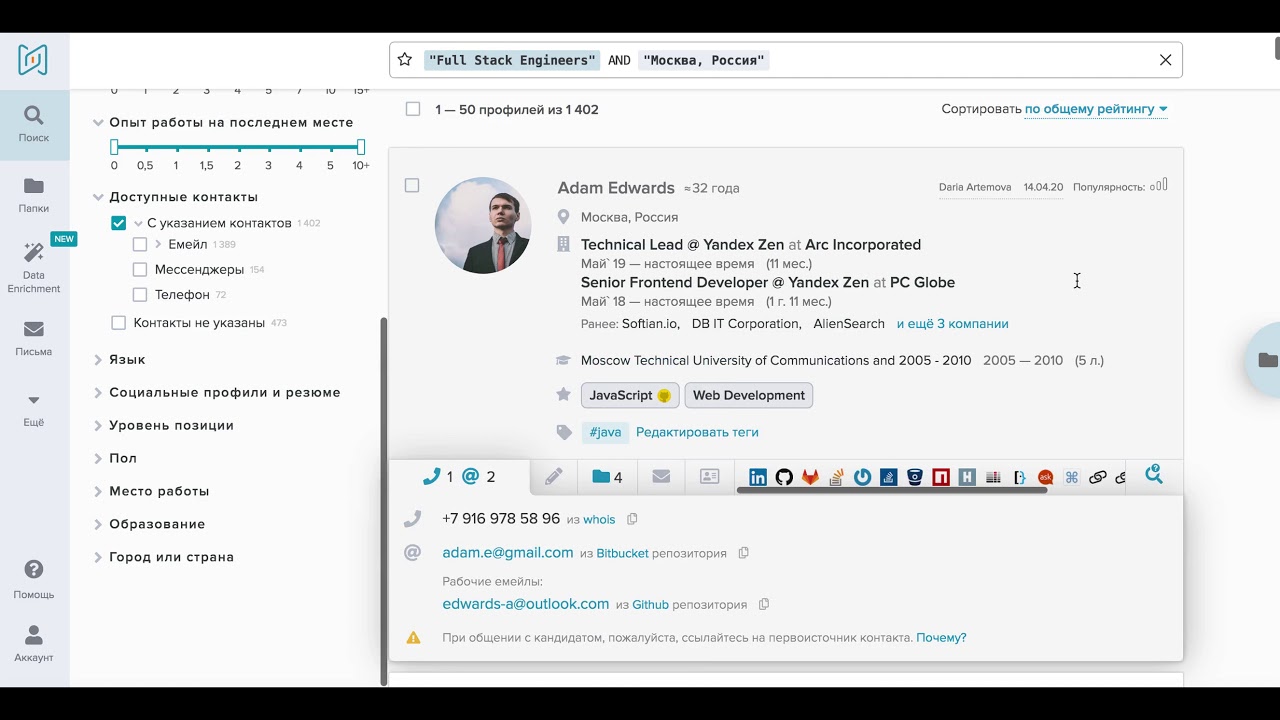
Task: Expand the Образование filter section
Action: 99,525
